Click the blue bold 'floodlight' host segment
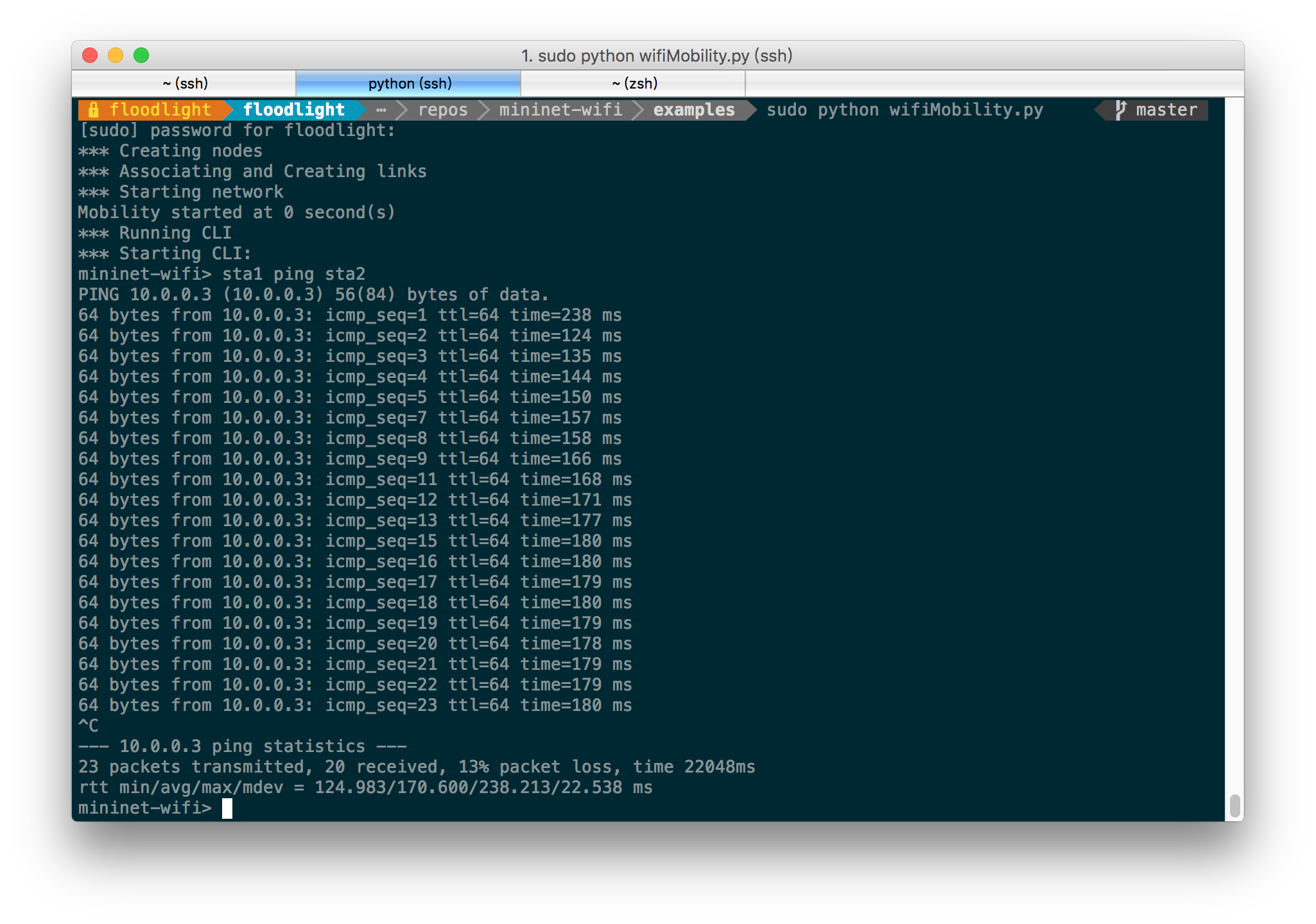The image size is (1316, 924). coord(294,110)
